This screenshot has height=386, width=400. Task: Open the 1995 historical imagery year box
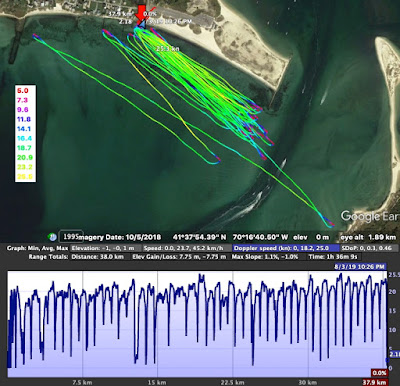click(71, 236)
